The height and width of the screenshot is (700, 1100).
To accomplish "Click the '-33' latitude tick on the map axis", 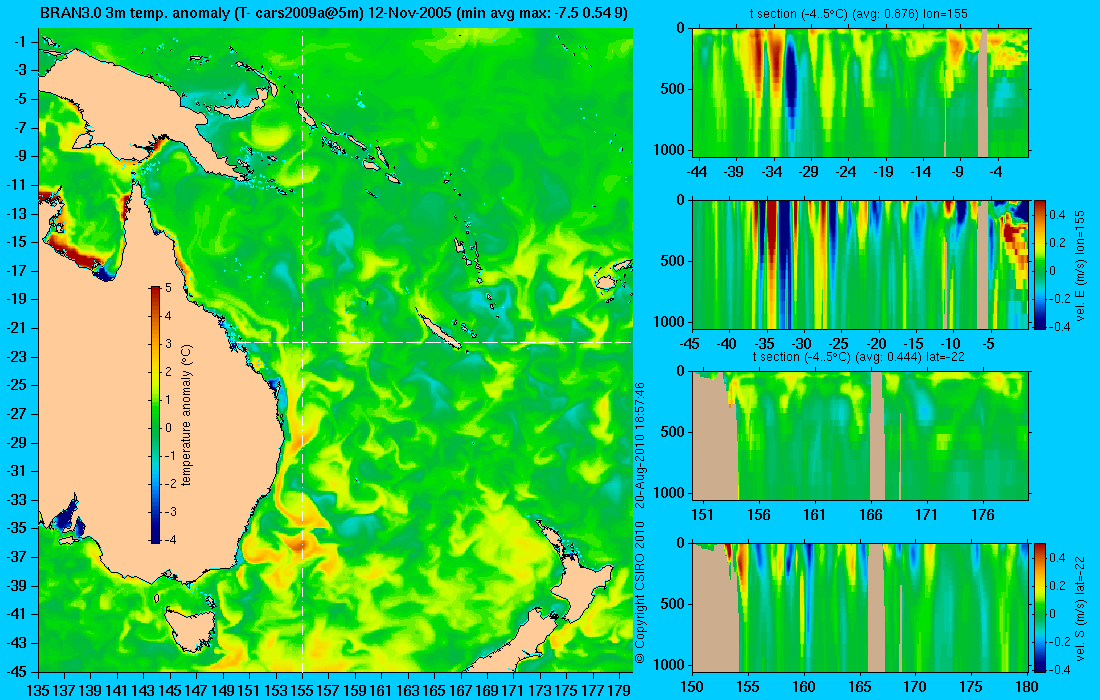I will pyautogui.click(x=16, y=499).
